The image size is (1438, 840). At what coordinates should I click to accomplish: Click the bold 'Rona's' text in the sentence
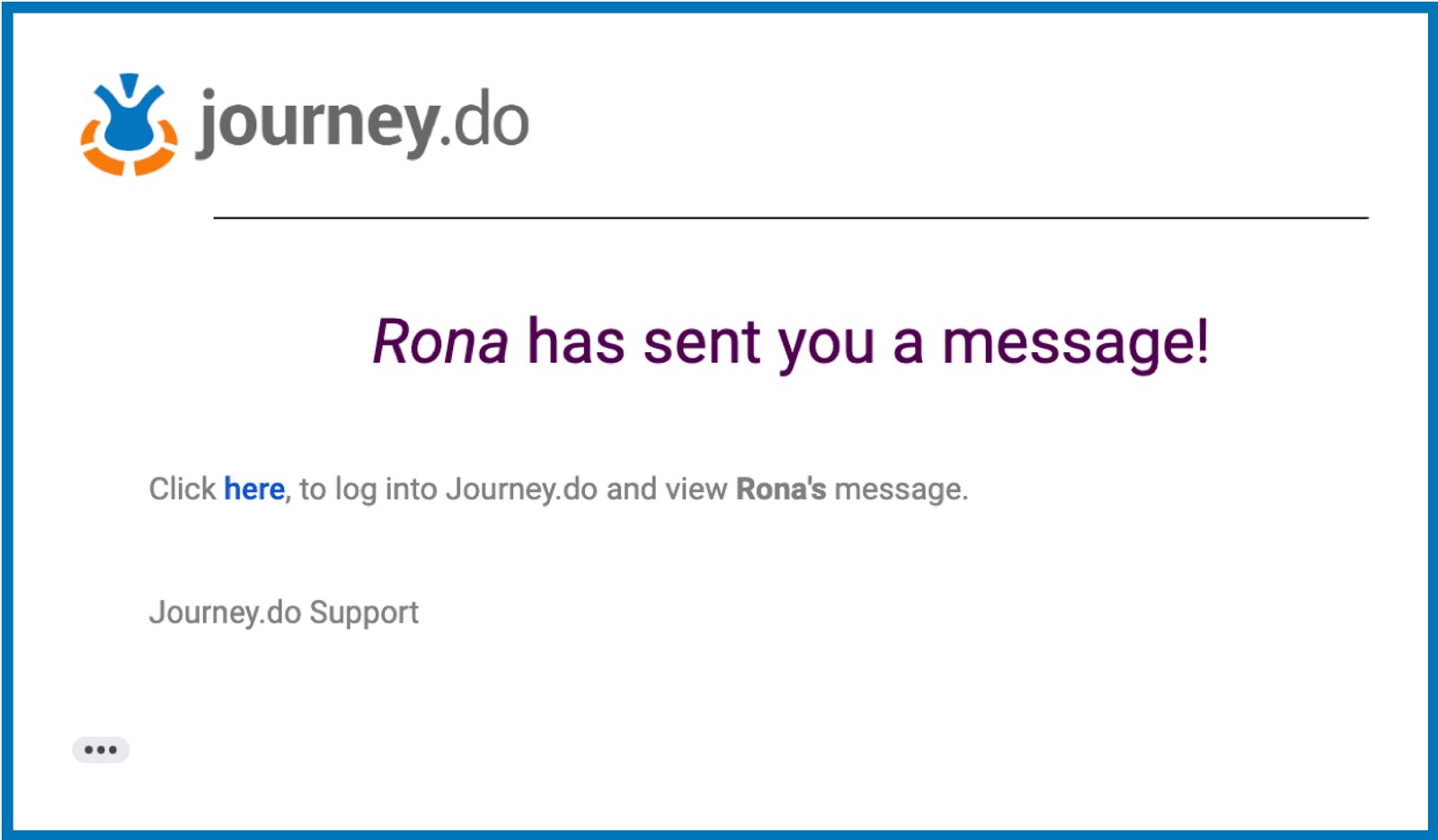click(781, 490)
